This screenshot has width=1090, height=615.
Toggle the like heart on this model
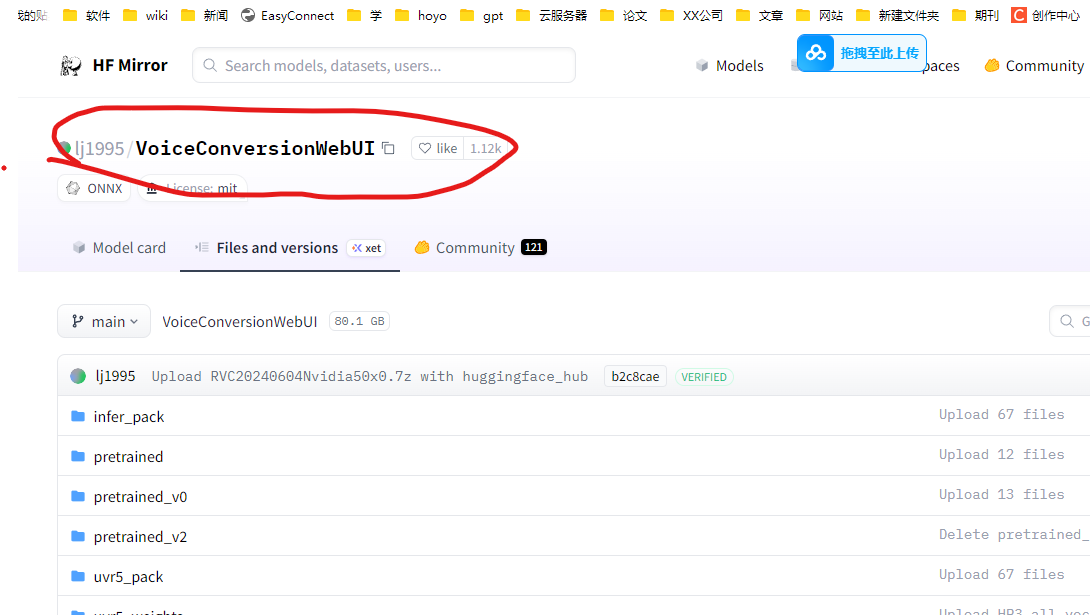(x=426, y=147)
